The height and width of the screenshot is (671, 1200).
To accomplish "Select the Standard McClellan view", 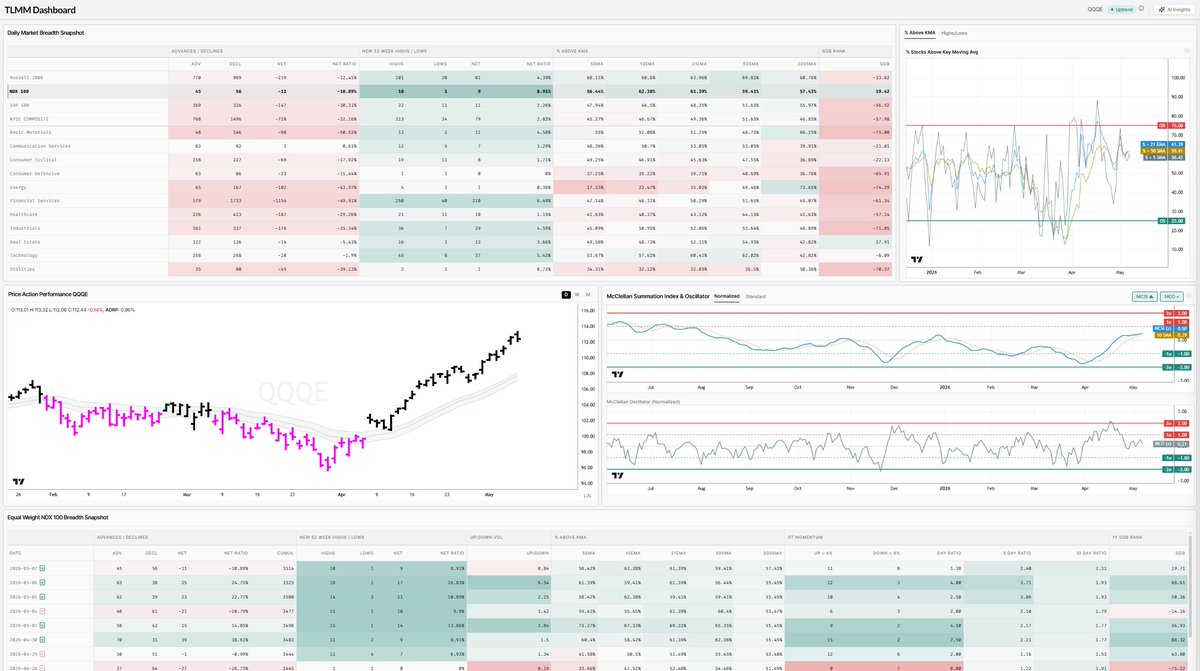I will click(756, 296).
